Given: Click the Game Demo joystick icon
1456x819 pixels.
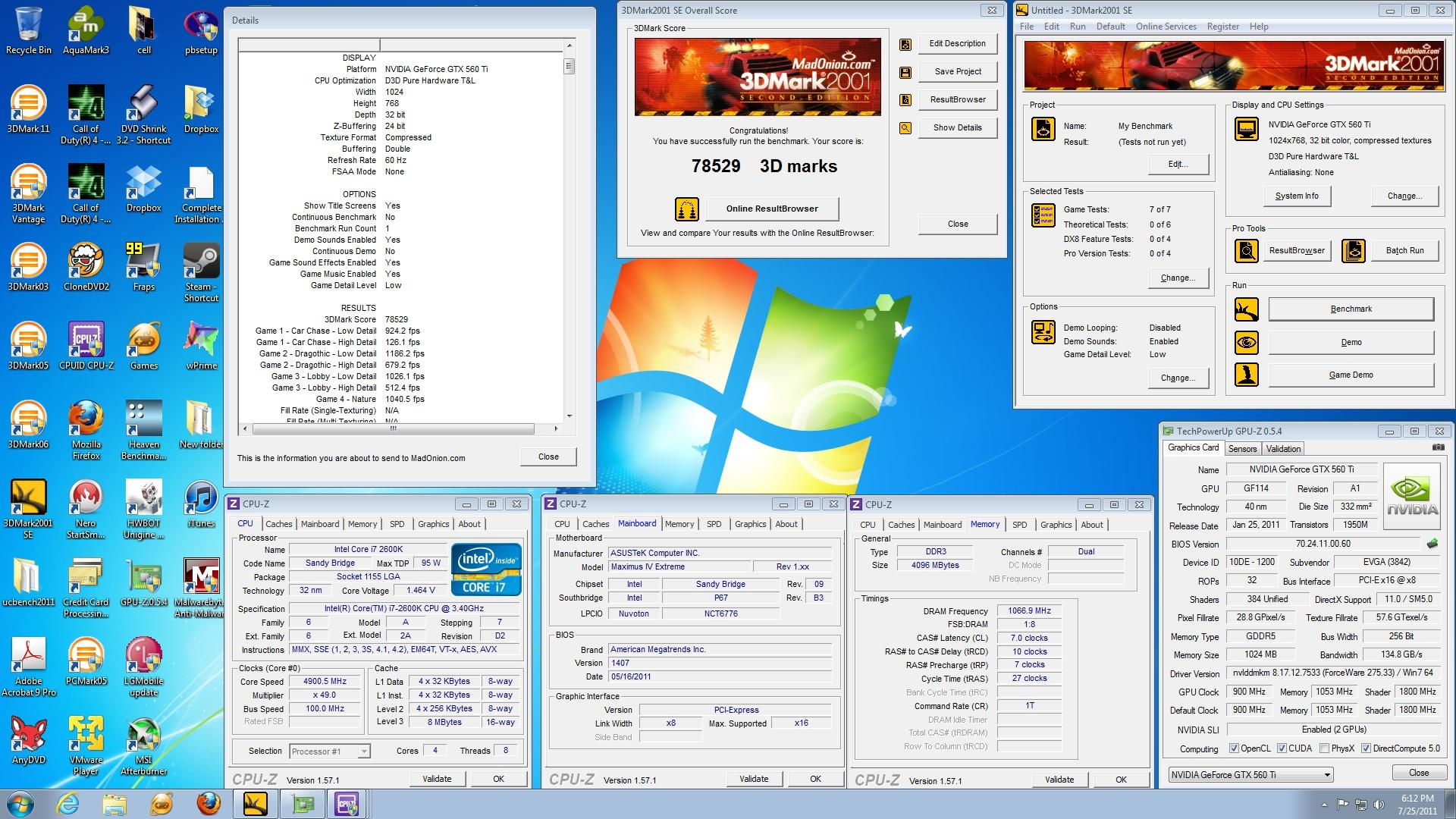Looking at the screenshot, I should (1247, 375).
